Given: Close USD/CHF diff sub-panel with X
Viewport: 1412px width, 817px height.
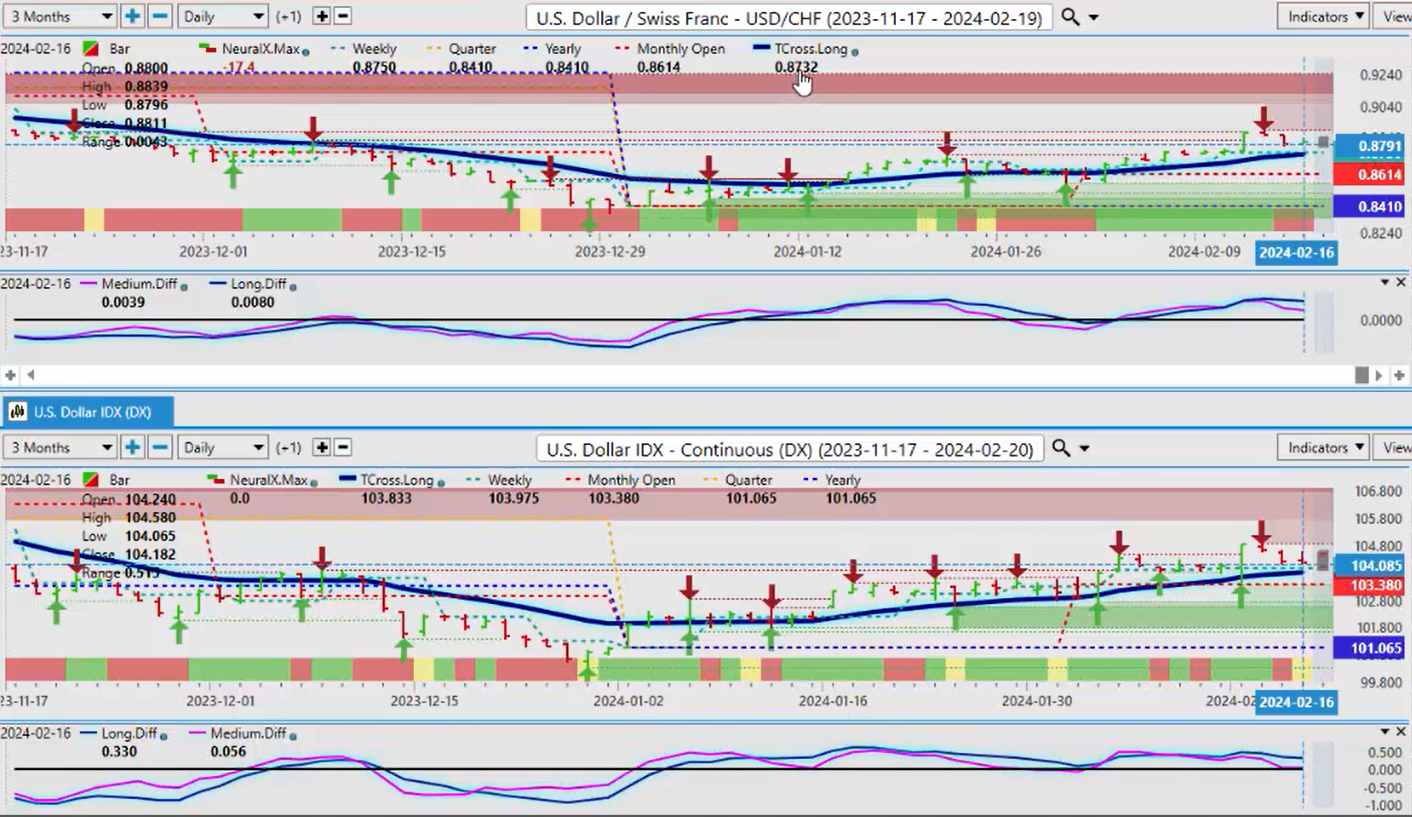Looking at the screenshot, I should (x=1400, y=283).
